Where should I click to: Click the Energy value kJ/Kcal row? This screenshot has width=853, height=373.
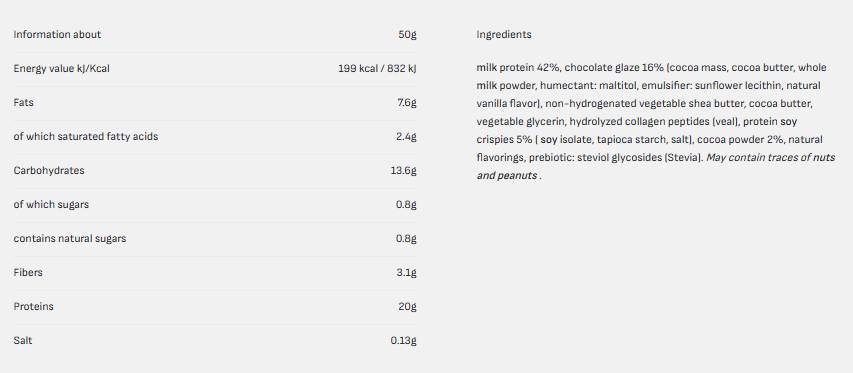pyautogui.click(x=215, y=69)
